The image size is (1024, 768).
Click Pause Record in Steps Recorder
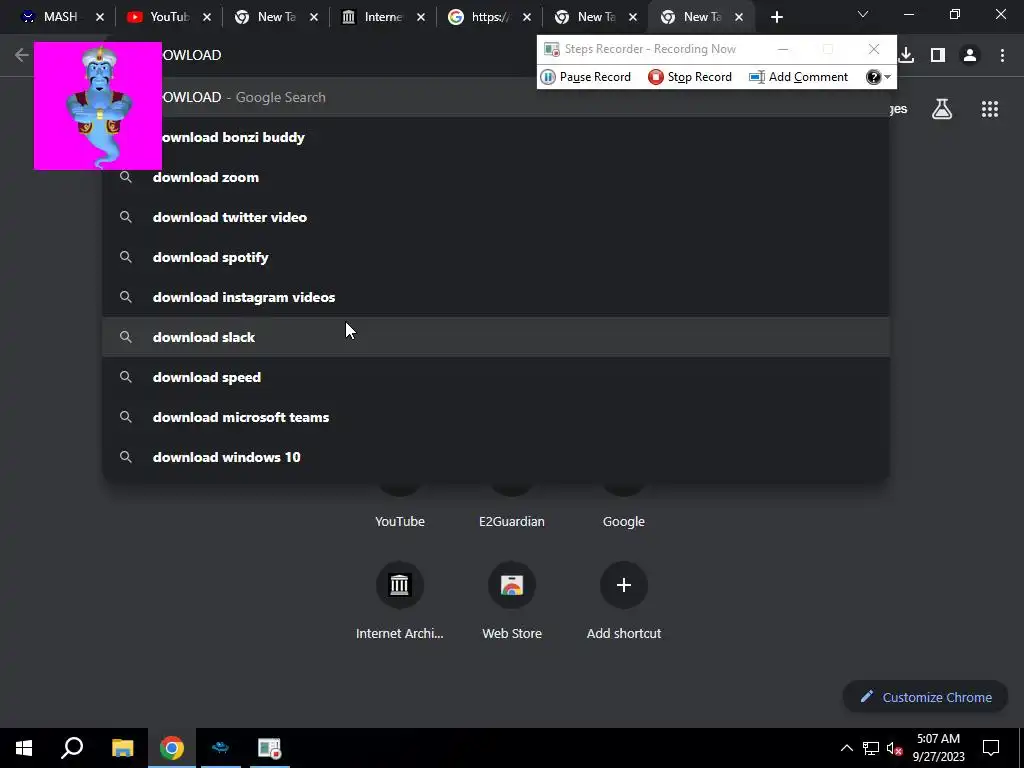click(x=586, y=77)
